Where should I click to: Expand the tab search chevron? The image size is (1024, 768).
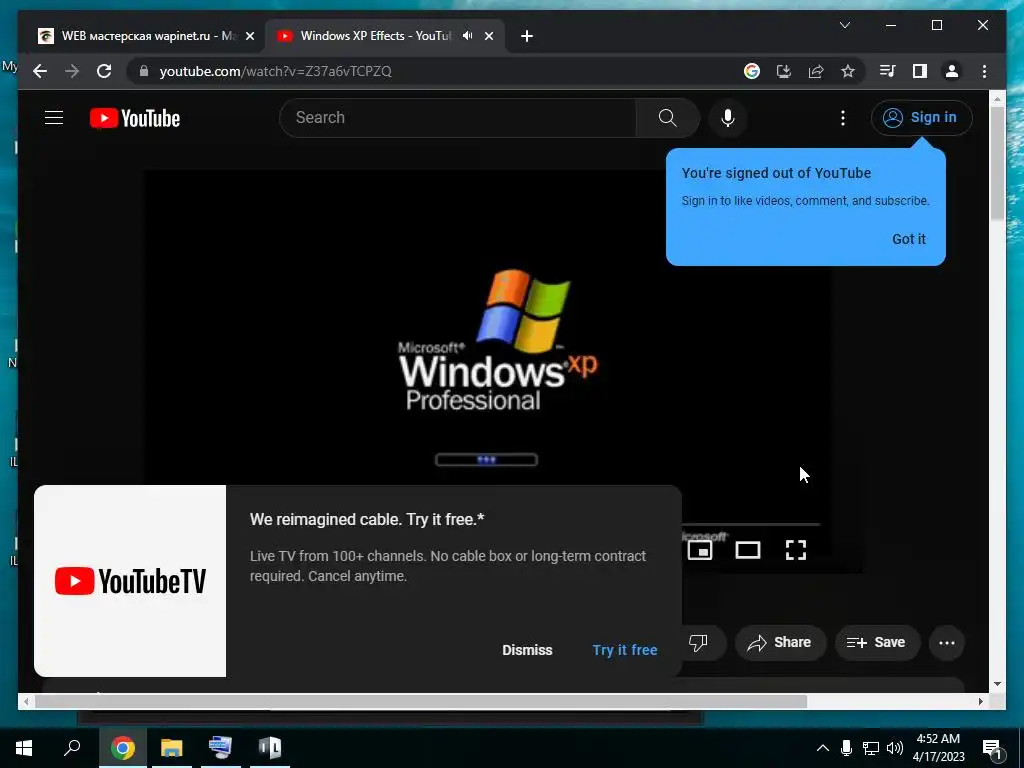[844, 25]
